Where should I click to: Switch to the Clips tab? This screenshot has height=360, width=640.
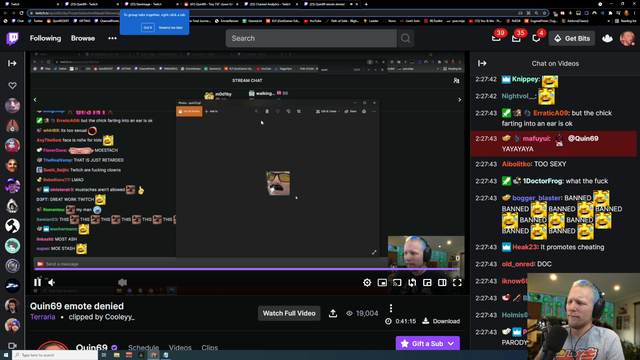coord(209,348)
